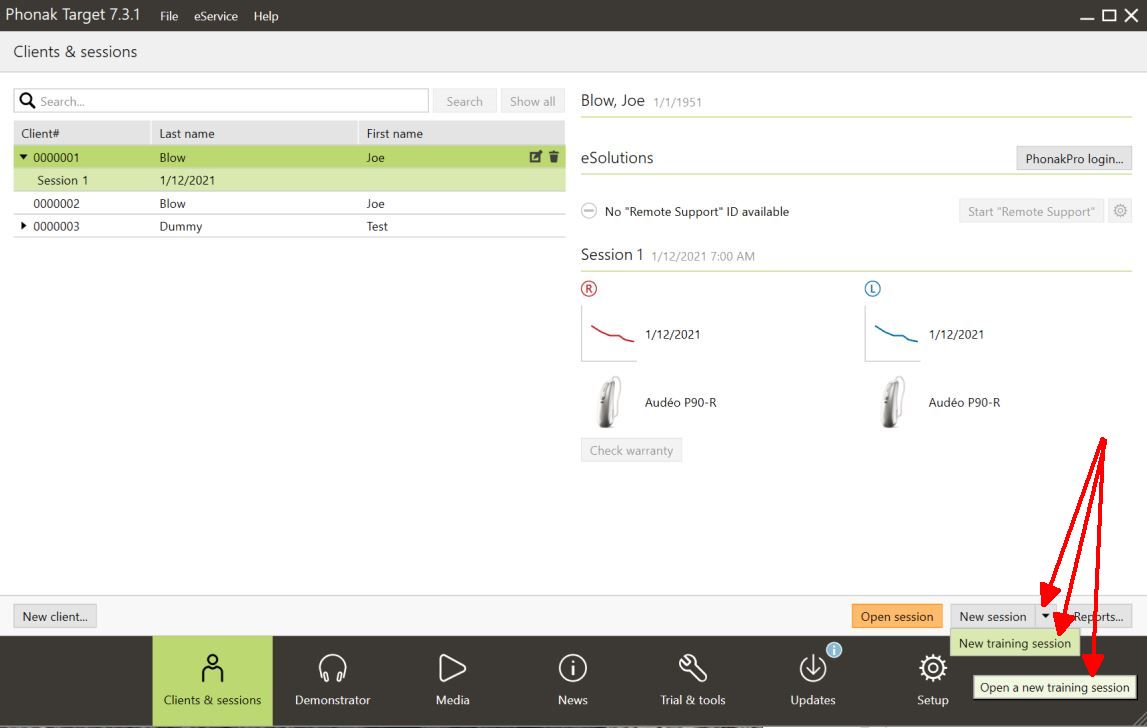Click the updates notification info badge
The width and height of the screenshot is (1147, 728).
coord(834,649)
